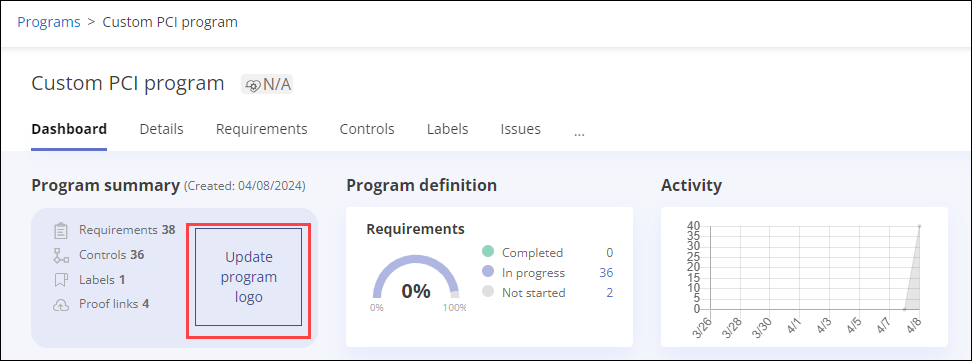Go to the Controls tab
Screen dimensions: 972x361
click(x=367, y=129)
